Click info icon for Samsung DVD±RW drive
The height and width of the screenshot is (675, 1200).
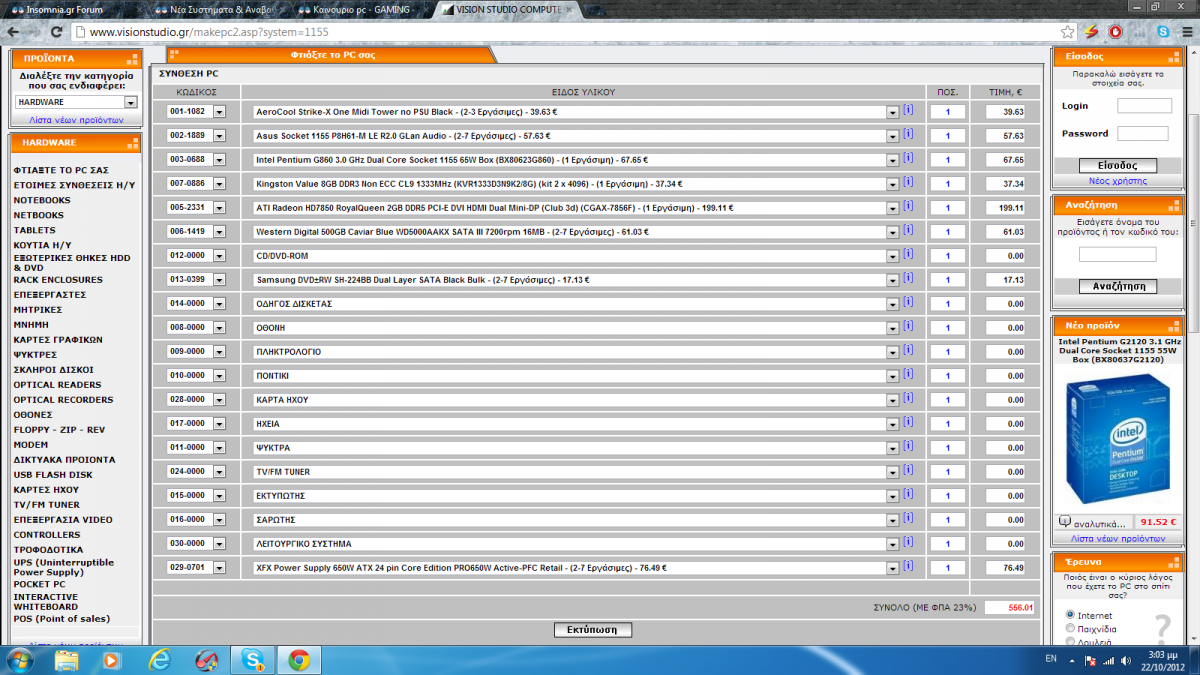[908, 278]
